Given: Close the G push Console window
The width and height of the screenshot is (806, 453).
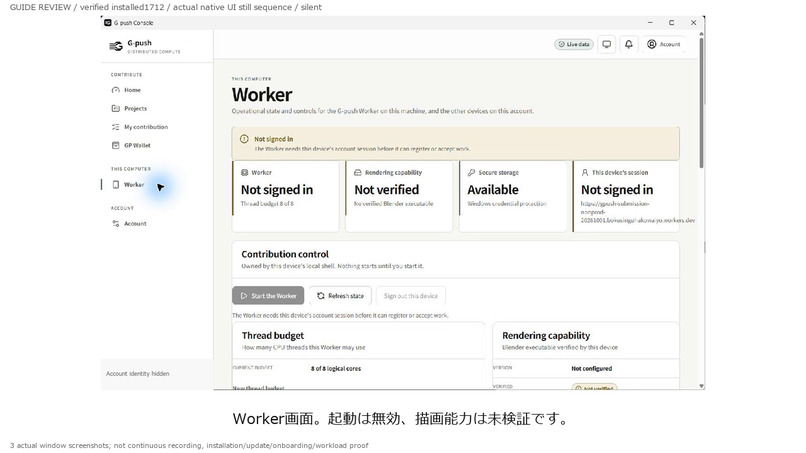Looking at the screenshot, I should [693, 23].
